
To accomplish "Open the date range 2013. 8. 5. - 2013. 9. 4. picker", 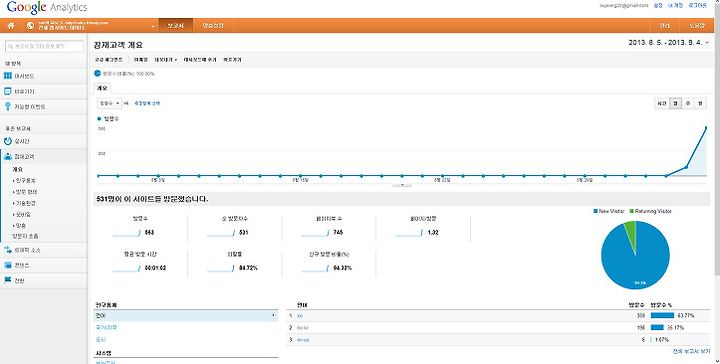I will [669, 43].
